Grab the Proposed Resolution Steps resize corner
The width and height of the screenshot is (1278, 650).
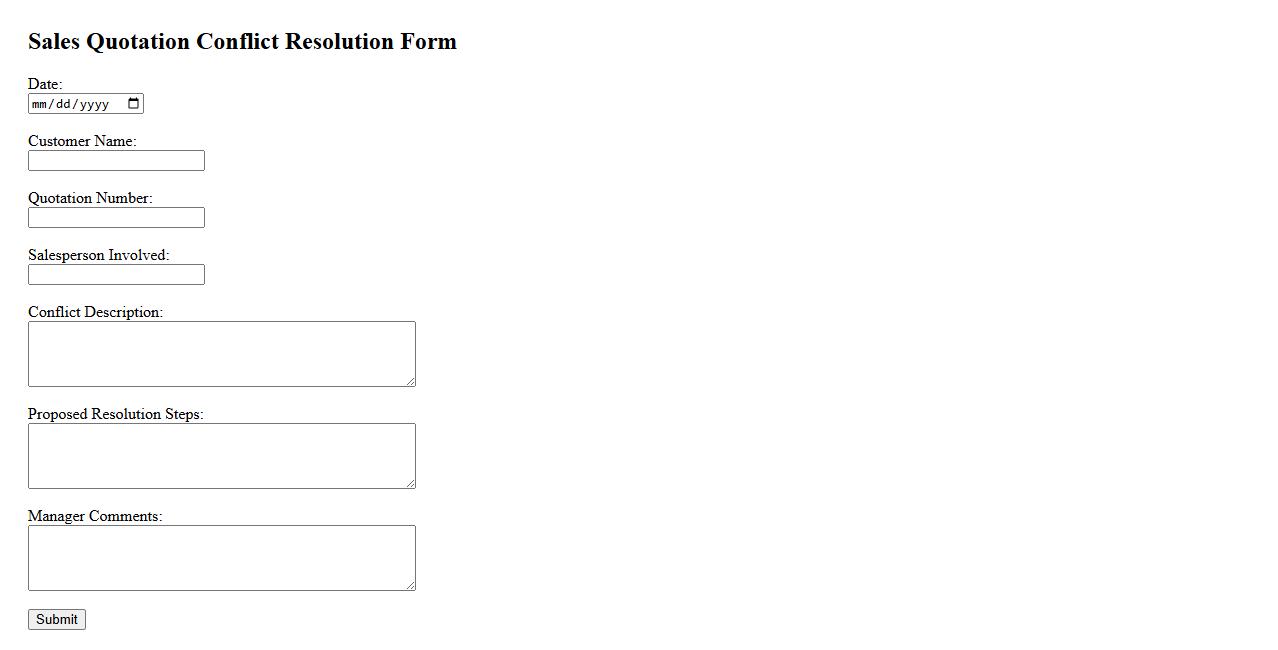[x=410, y=483]
